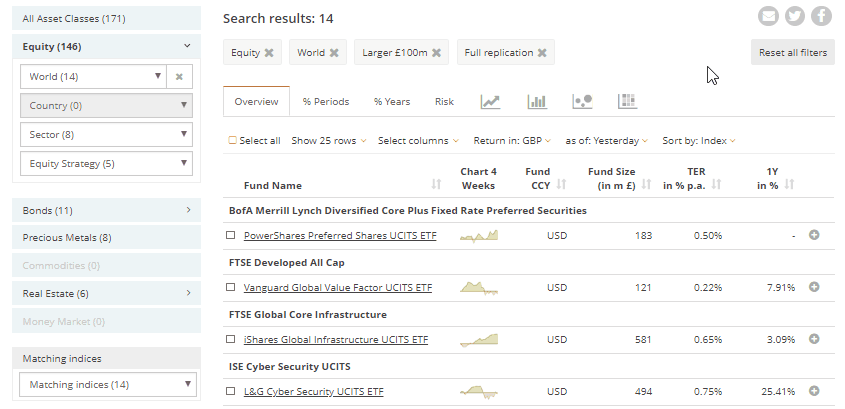The width and height of the screenshot is (845, 409).
Task: Open the line chart view tab
Action: (x=490, y=101)
